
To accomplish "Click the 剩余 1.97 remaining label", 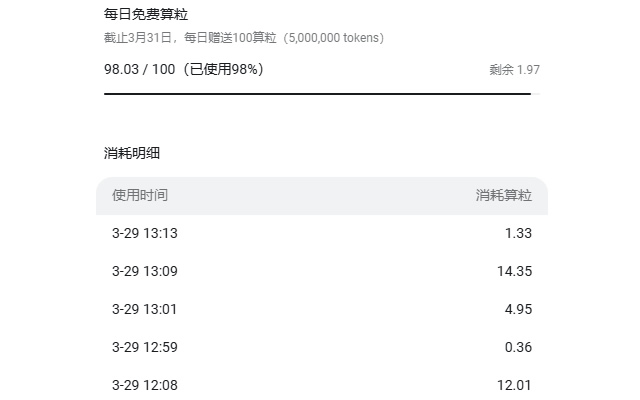I will (x=514, y=70).
